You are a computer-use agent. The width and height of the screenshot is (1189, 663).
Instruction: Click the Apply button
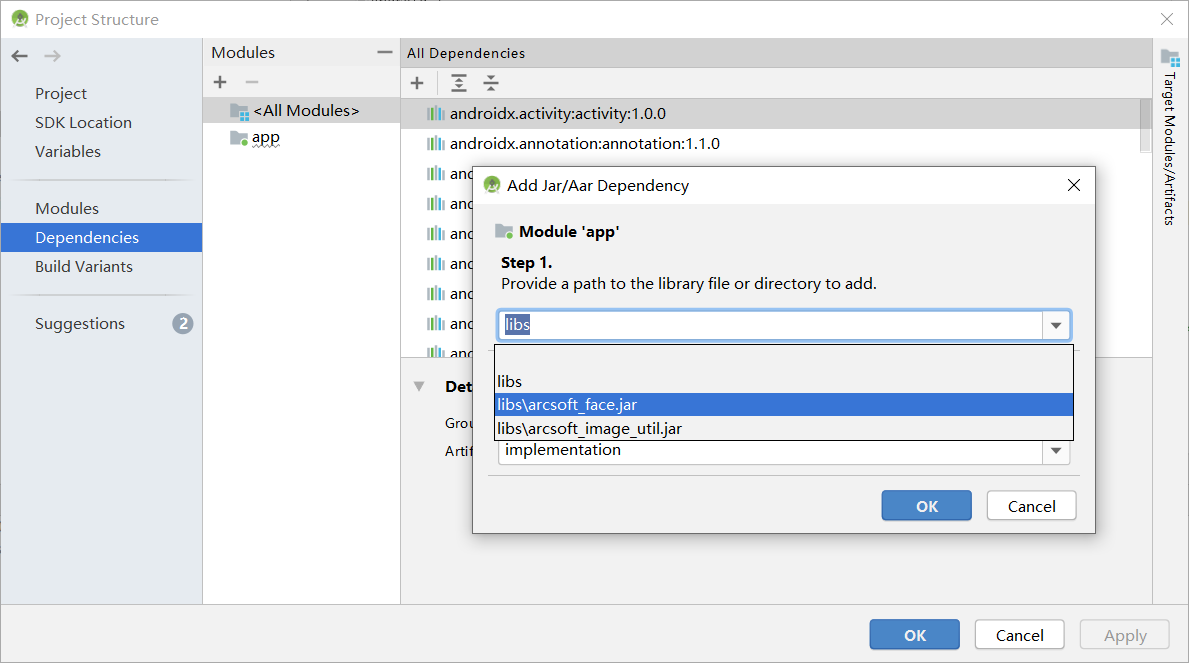tap(1124, 634)
